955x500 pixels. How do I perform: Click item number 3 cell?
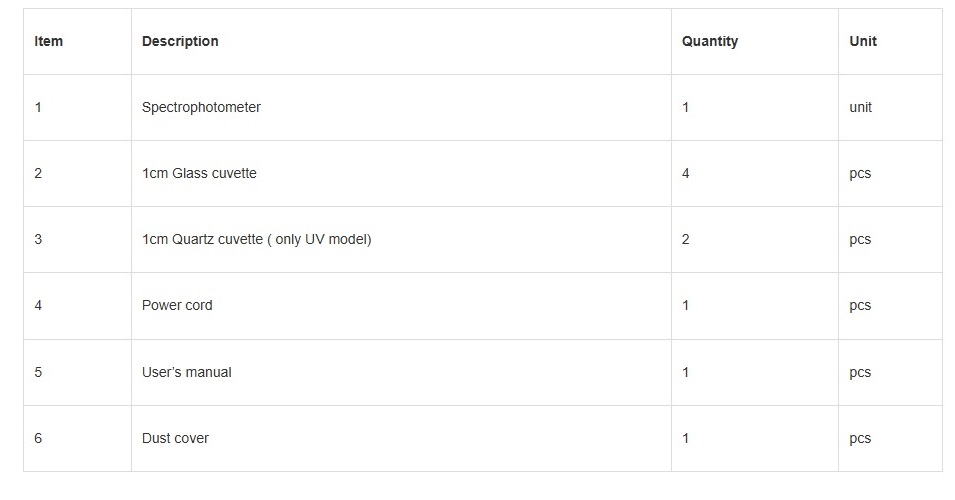pos(38,239)
